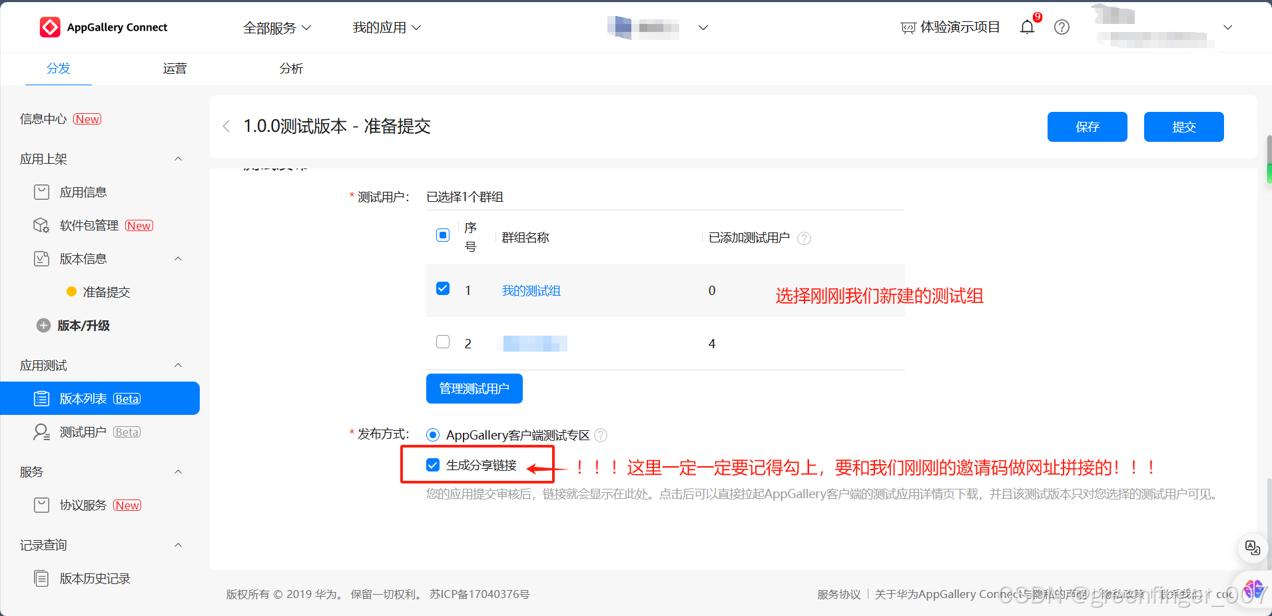Uncheck the 我的测试组 row checkbox
The height and width of the screenshot is (616, 1272).
pyautogui.click(x=443, y=289)
